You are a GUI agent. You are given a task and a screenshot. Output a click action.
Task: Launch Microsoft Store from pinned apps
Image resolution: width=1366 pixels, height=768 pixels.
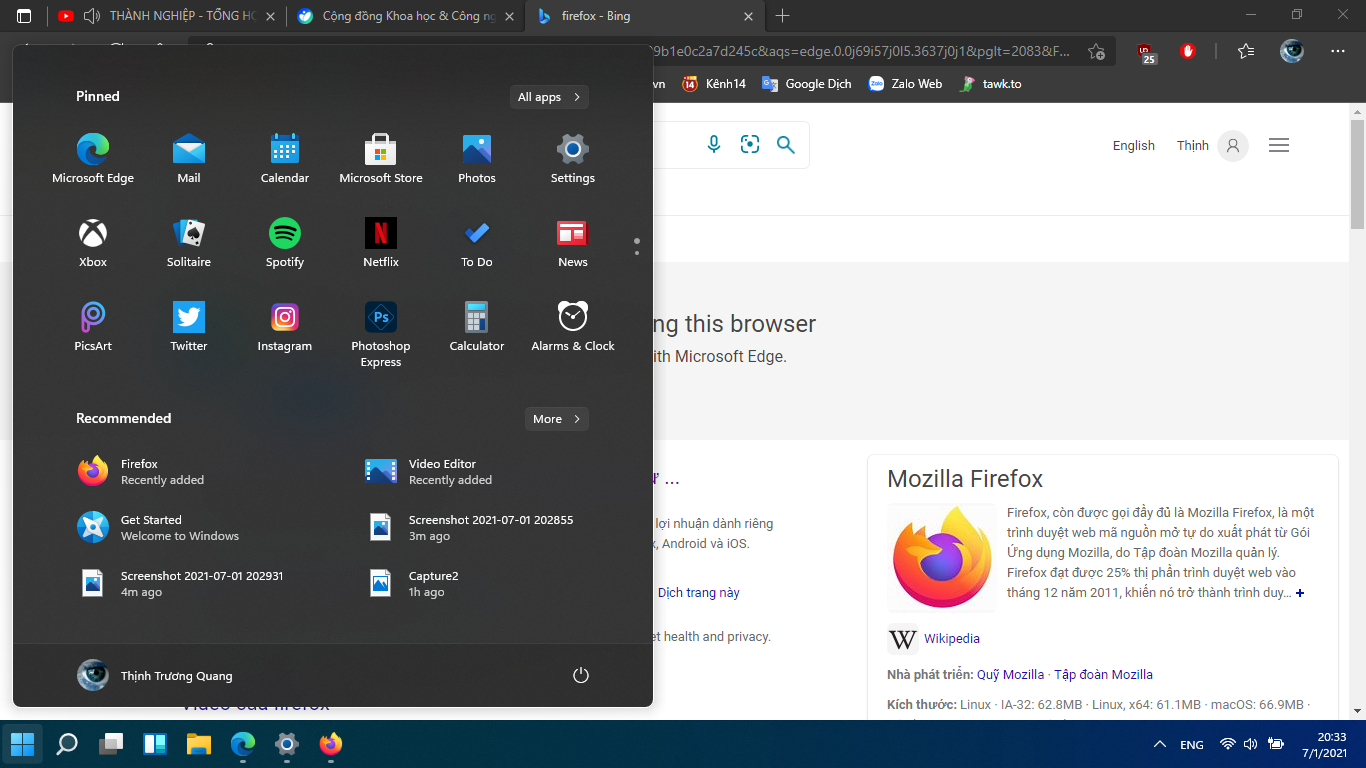pyautogui.click(x=381, y=159)
